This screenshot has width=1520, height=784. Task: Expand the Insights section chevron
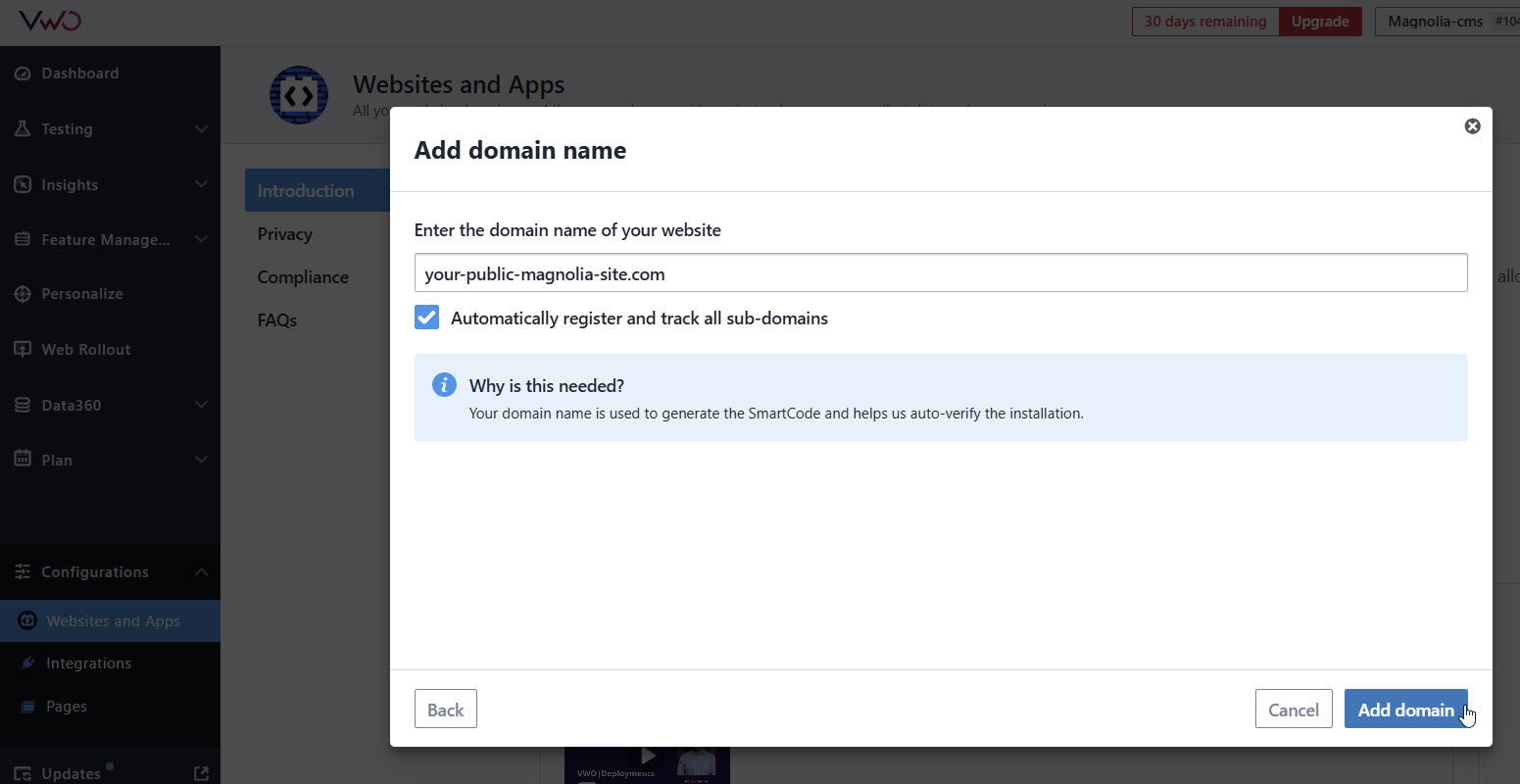[201, 185]
